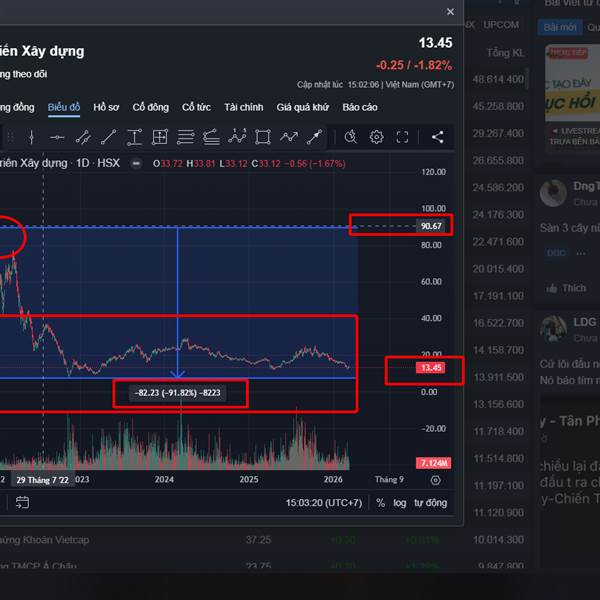Click the 2026 label on time axis
Image resolution: width=600 pixels, height=600 pixels.
[333, 479]
